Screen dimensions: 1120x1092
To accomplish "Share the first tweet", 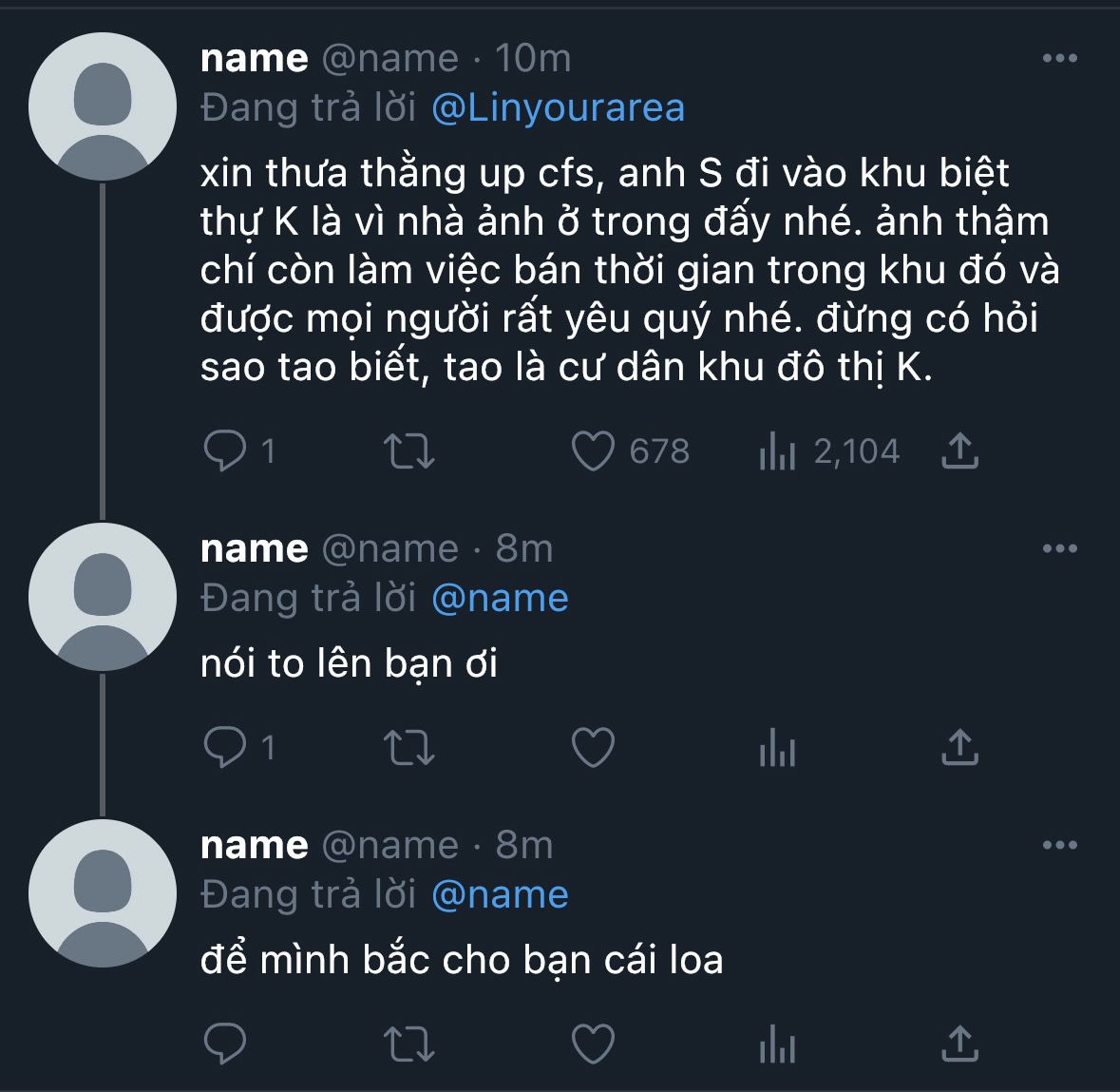I will click(959, 451).
